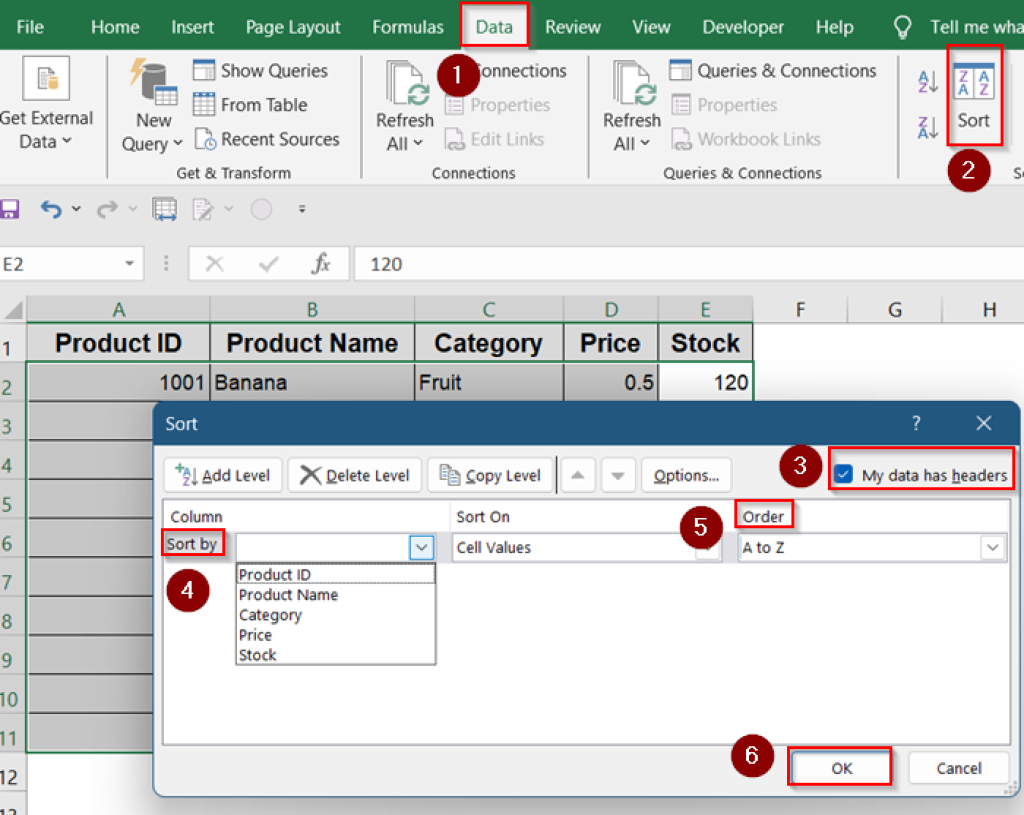
Task: Click the Sort icon in the ribbon
Action: click(x=973, y=96)
